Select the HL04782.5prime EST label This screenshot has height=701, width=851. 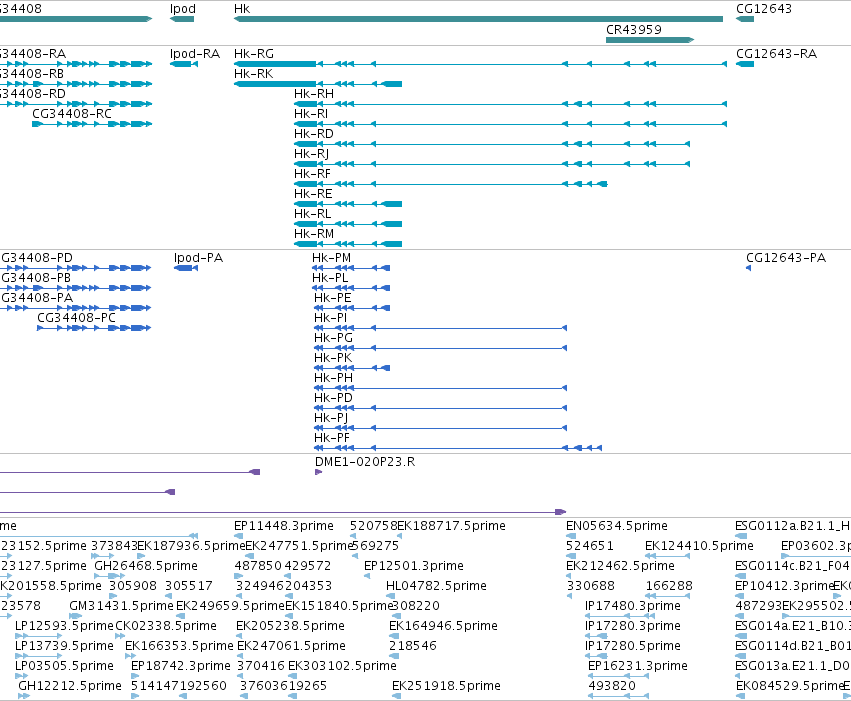pyautogui.click(x=436, y=586)
